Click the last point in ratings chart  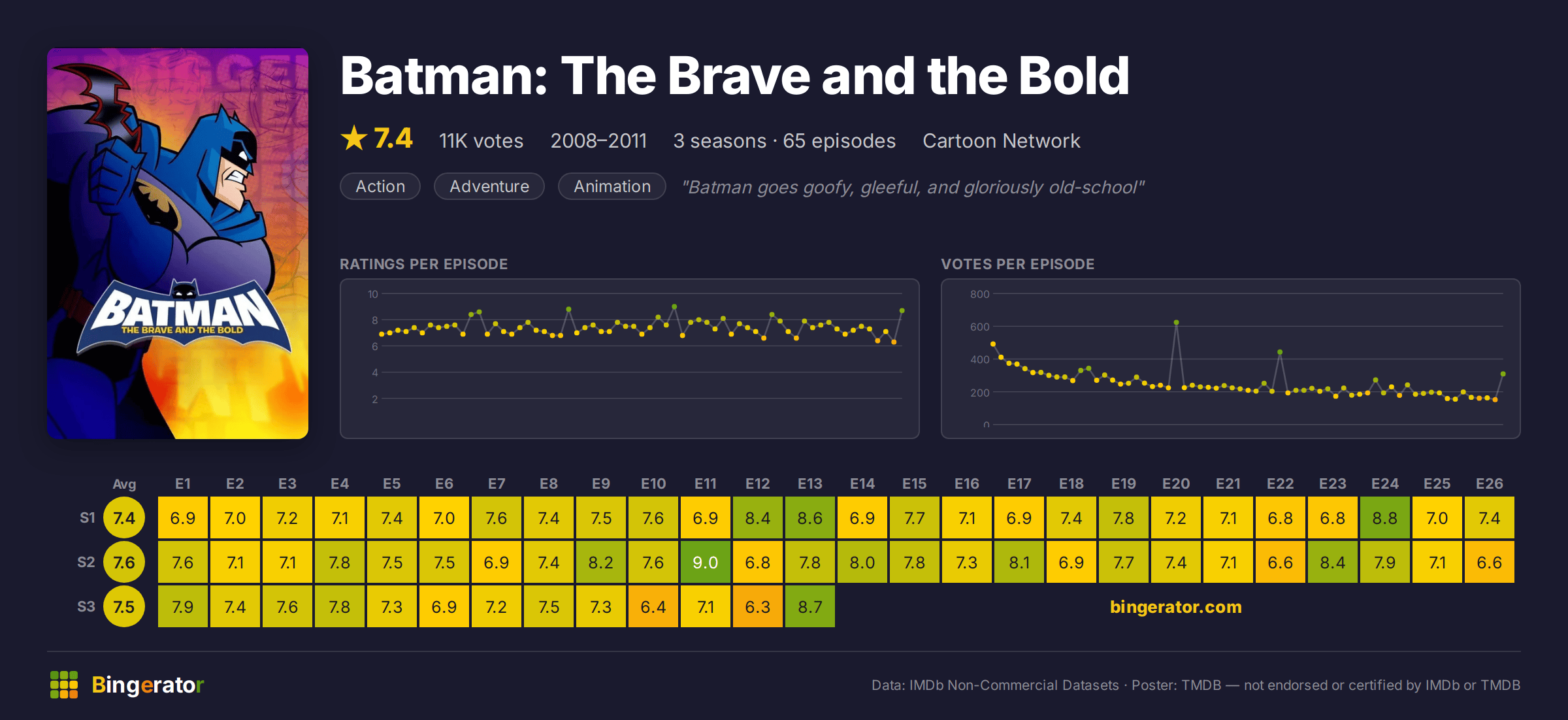tap(902, 310)
